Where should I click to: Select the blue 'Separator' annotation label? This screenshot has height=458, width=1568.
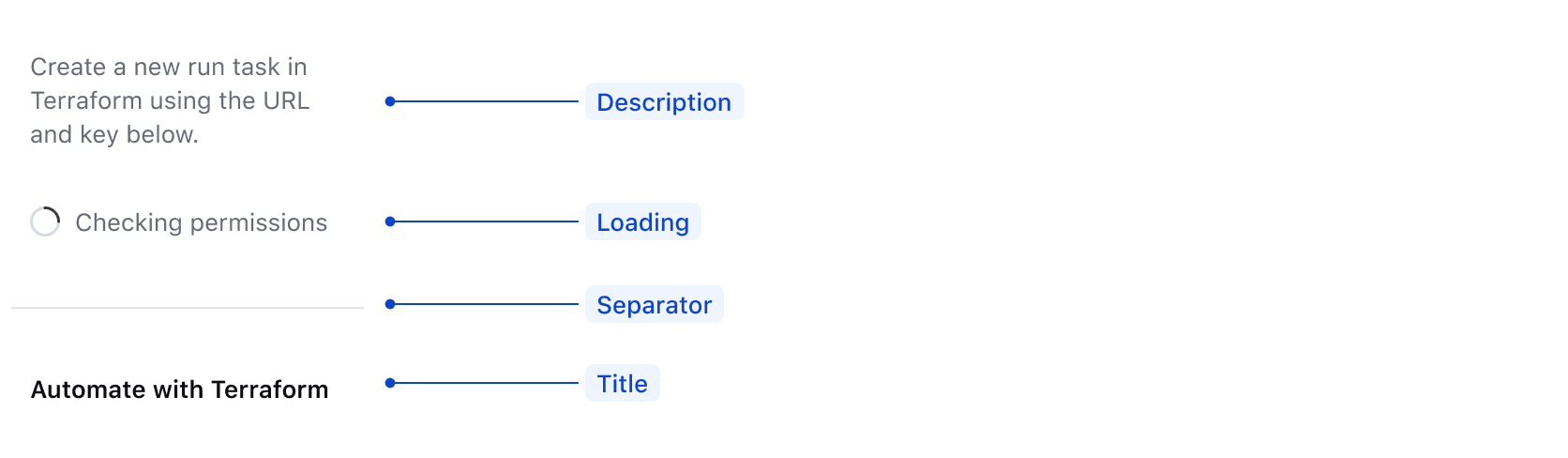(x=654, y=305)
